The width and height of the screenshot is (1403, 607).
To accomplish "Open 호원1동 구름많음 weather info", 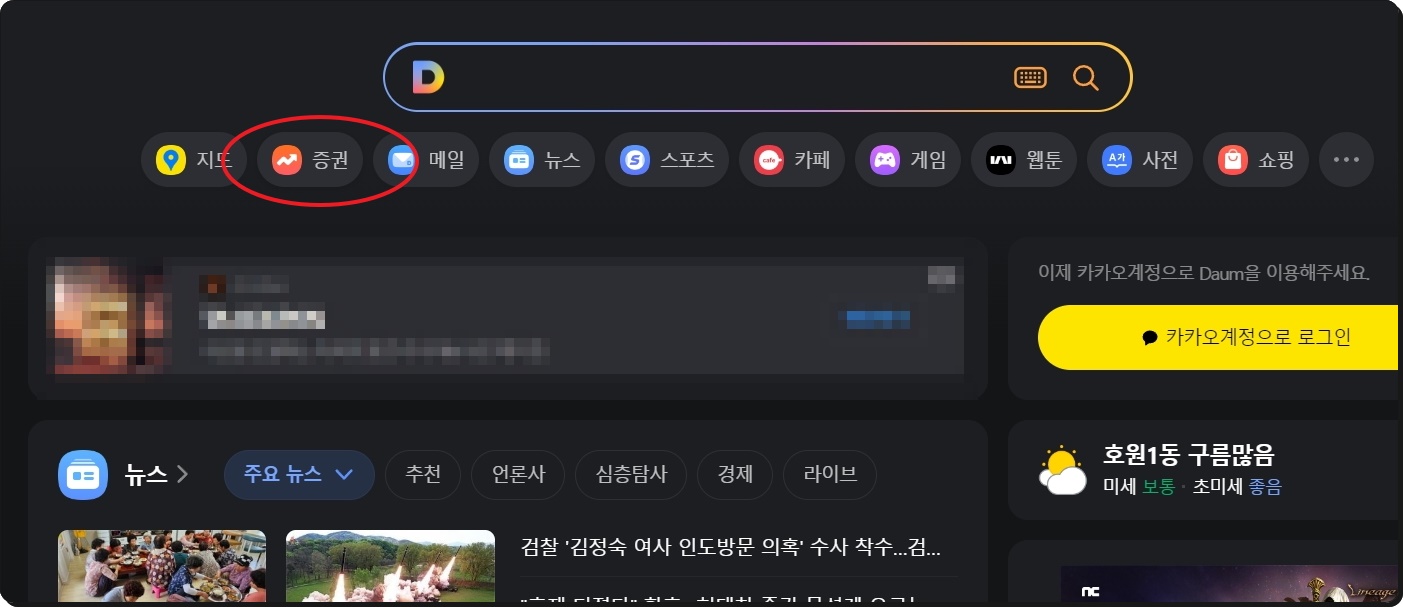I will pyautogui.click(x=1188, y=456).
